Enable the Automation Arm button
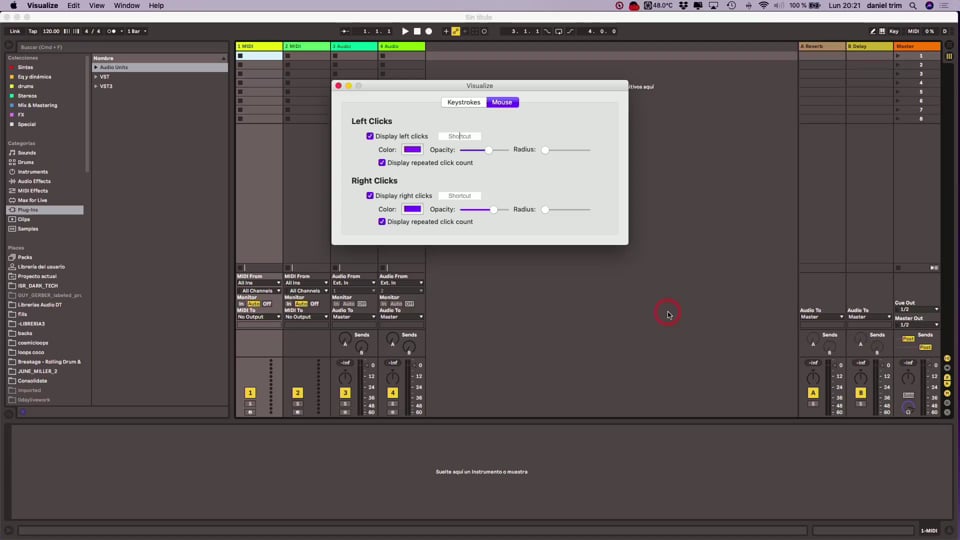960x540 pixels. pos(456,31)
